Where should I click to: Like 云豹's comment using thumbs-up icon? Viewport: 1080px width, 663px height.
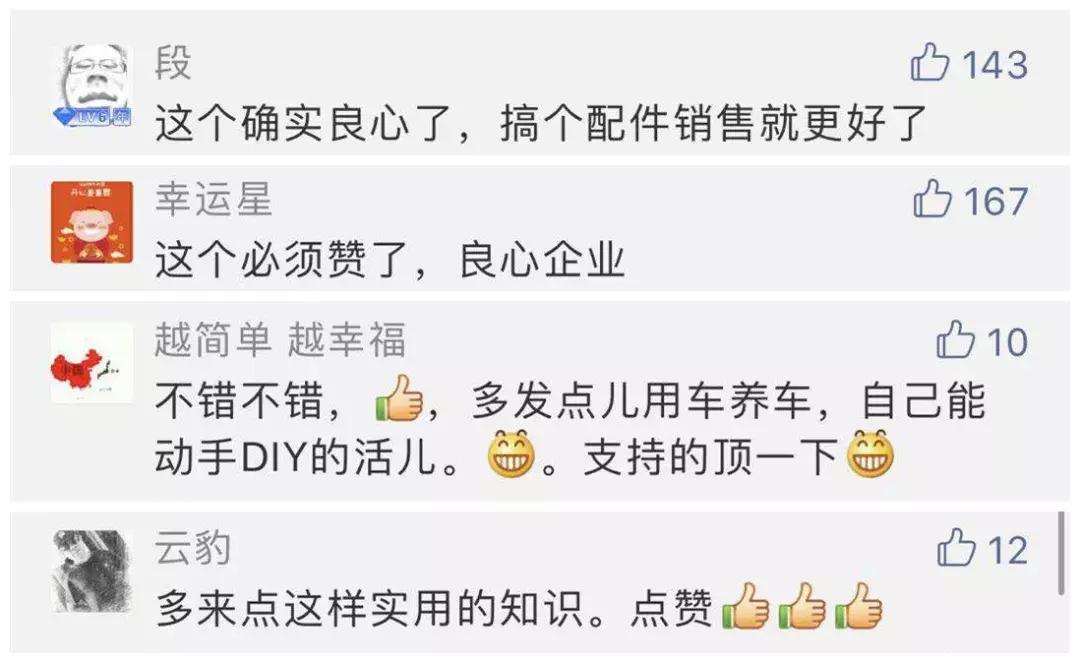[956, 548]
